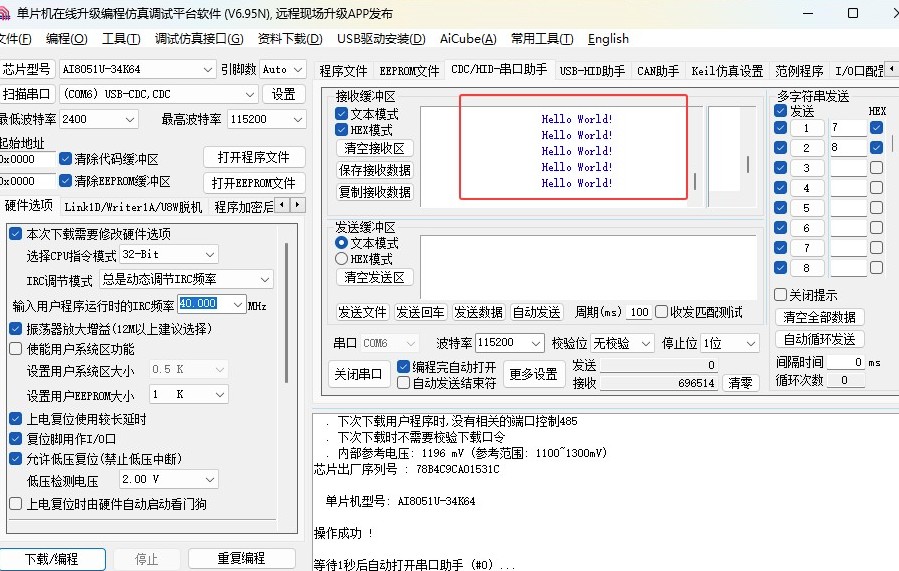Click 下载/编程 button
The image size is (899, 571).
point(52,558)
